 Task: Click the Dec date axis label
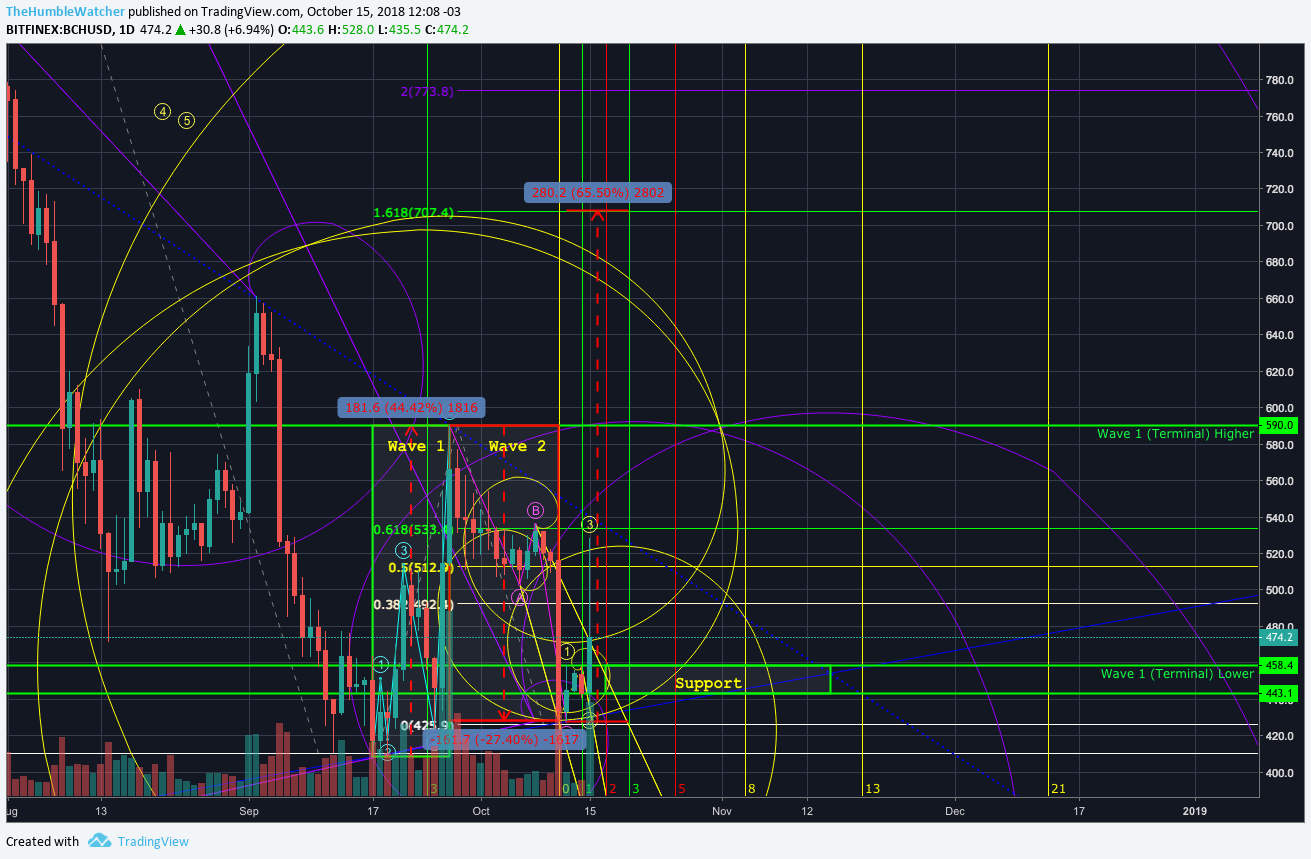coord(954,812)
